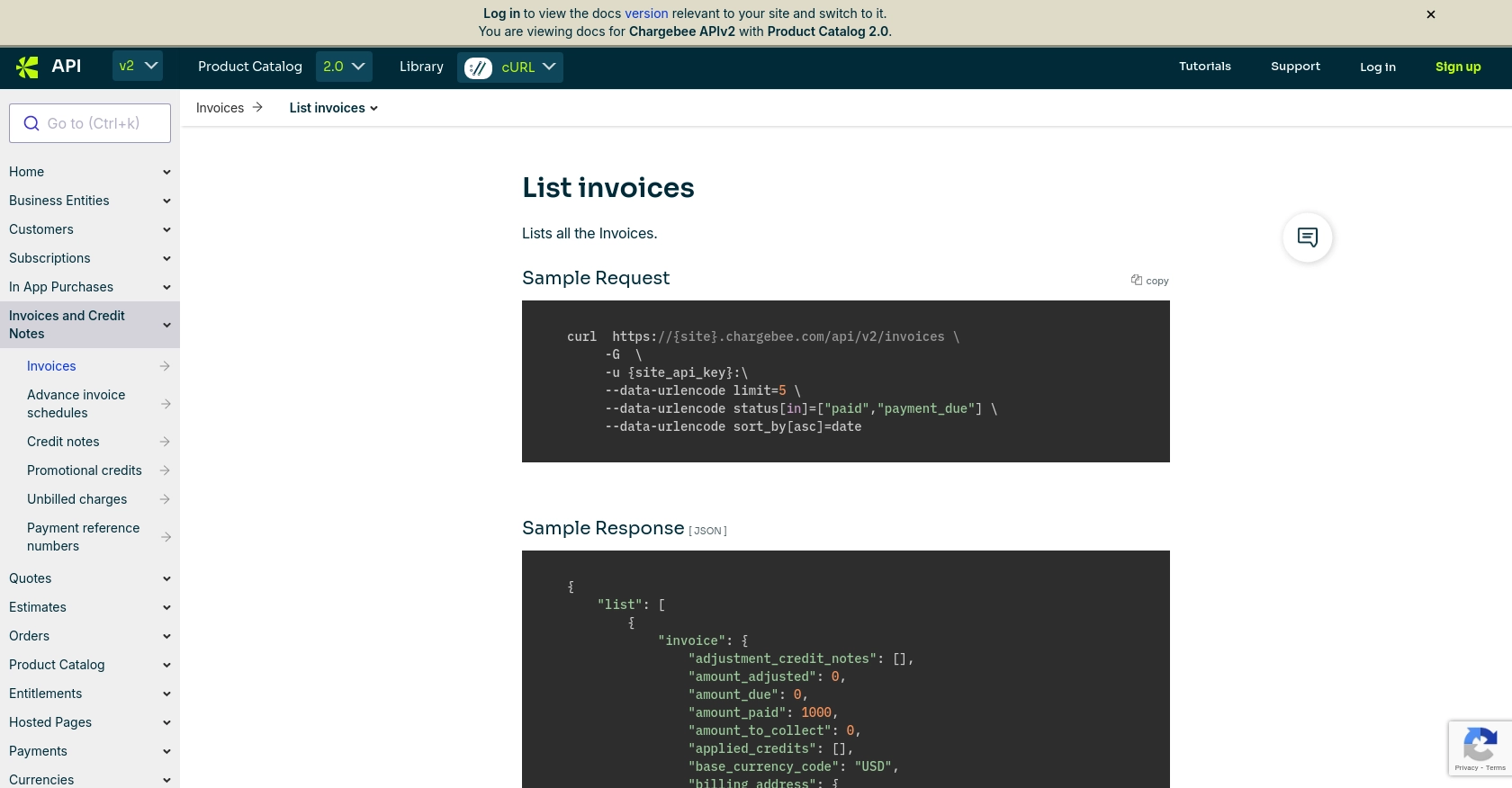
Task: Focus the Go to search field
Action: (90, 123)
